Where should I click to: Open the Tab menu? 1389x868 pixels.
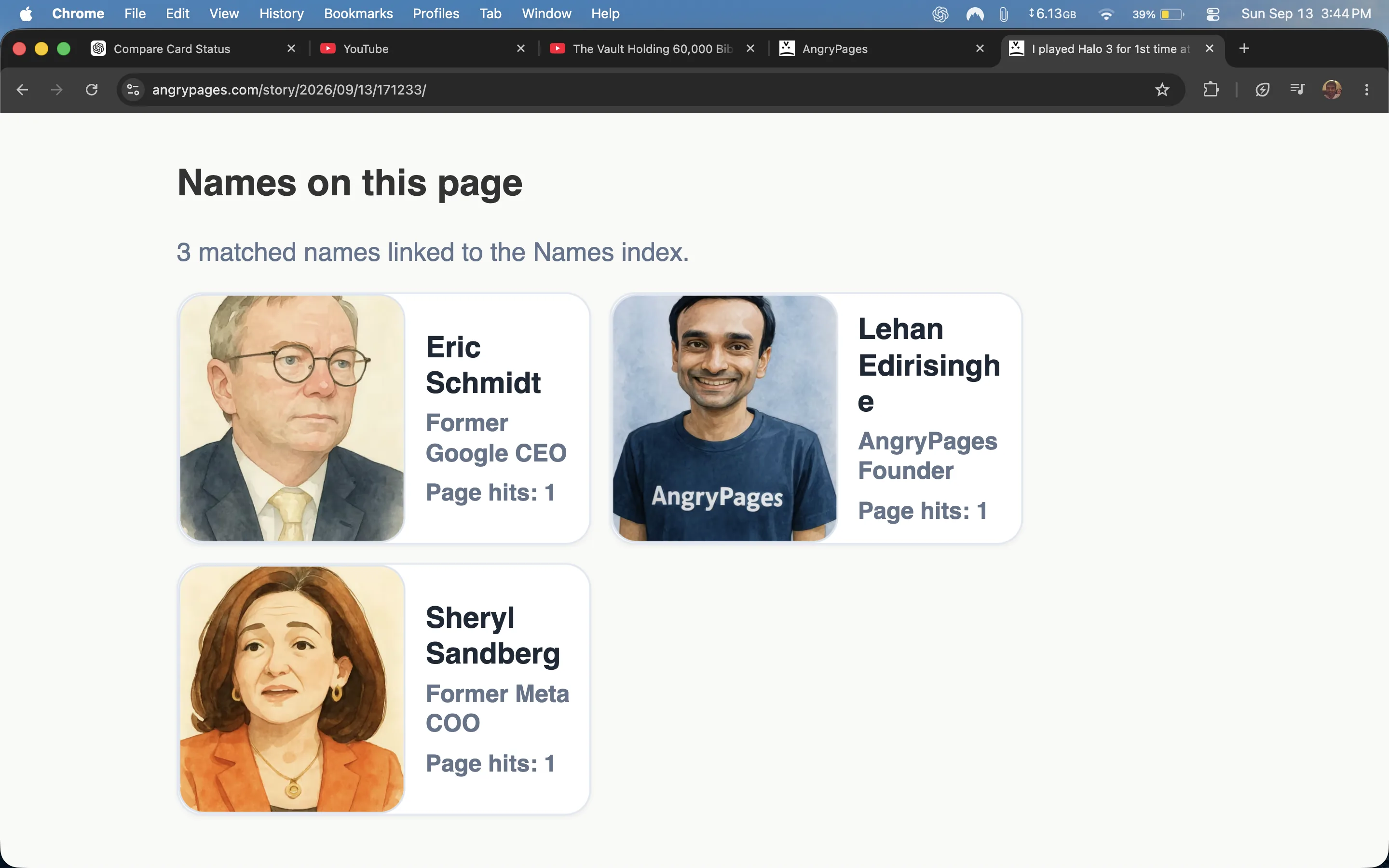(490, 14)
